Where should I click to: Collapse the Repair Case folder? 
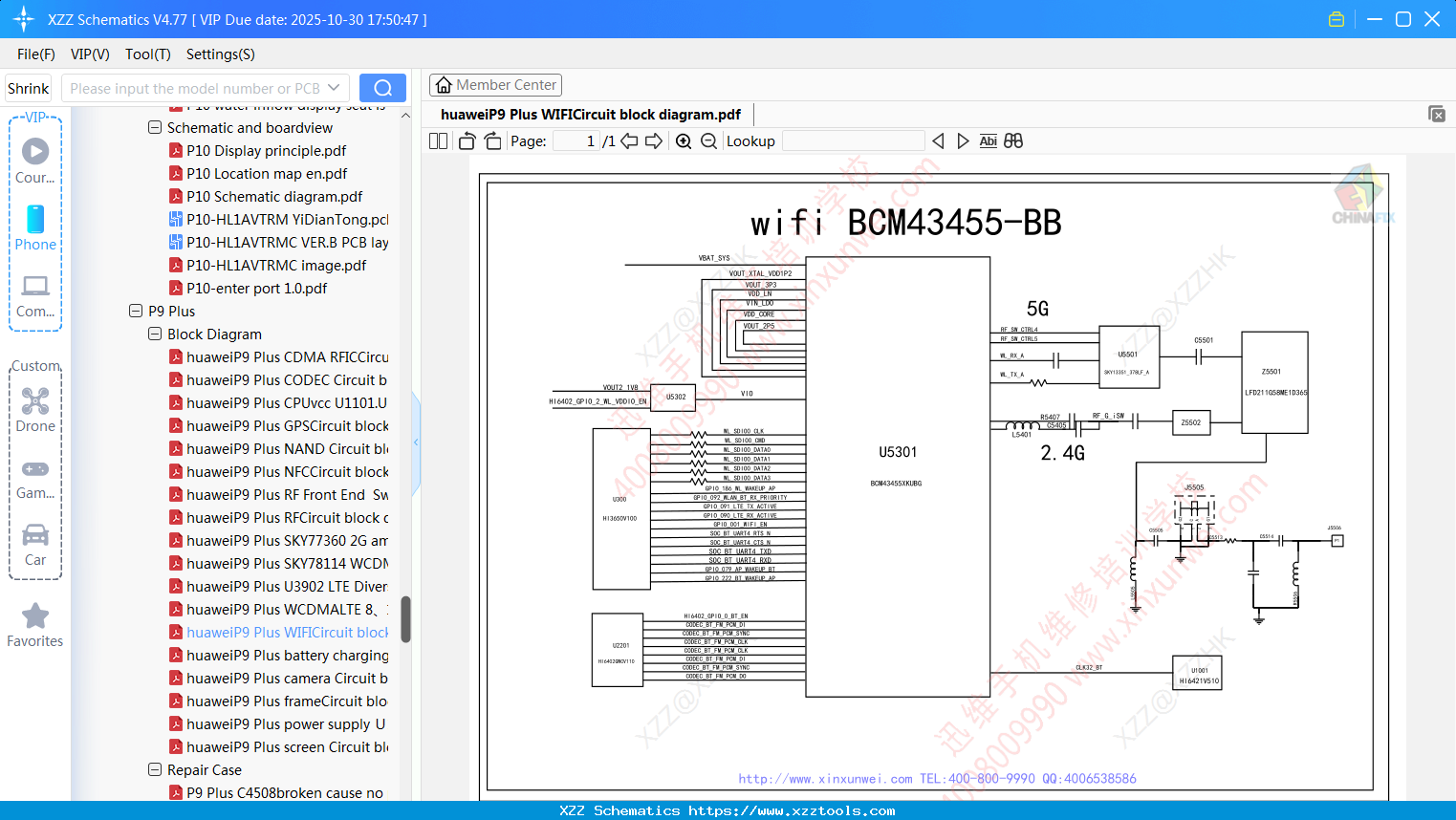[x=155, y=769]
